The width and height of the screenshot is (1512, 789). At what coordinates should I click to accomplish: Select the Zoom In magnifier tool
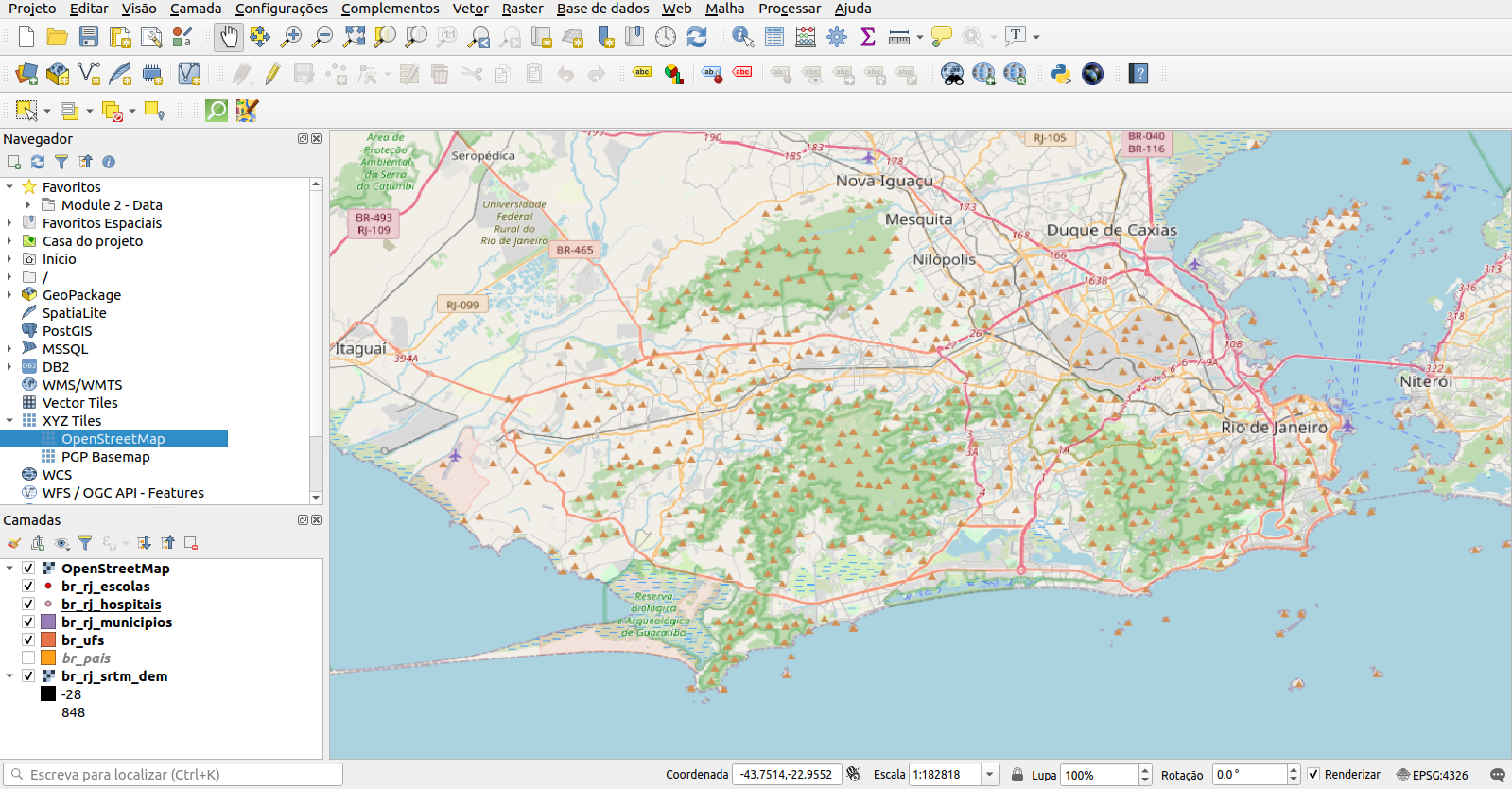coord(291,37)
